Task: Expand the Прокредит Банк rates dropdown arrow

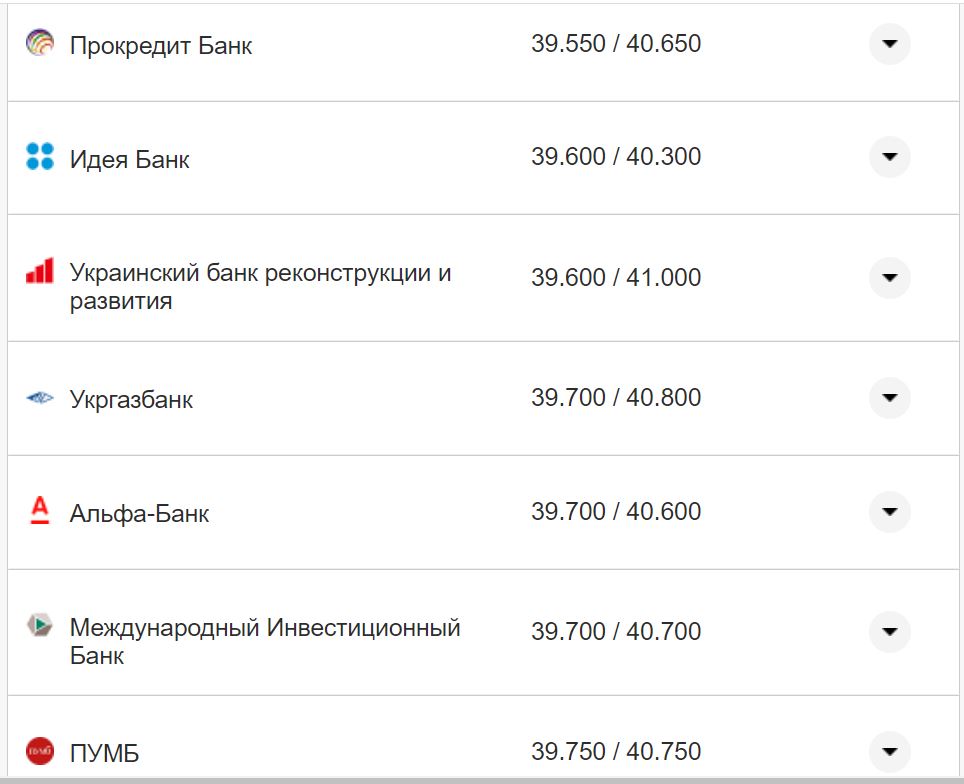Action: (x=889, y=43)
